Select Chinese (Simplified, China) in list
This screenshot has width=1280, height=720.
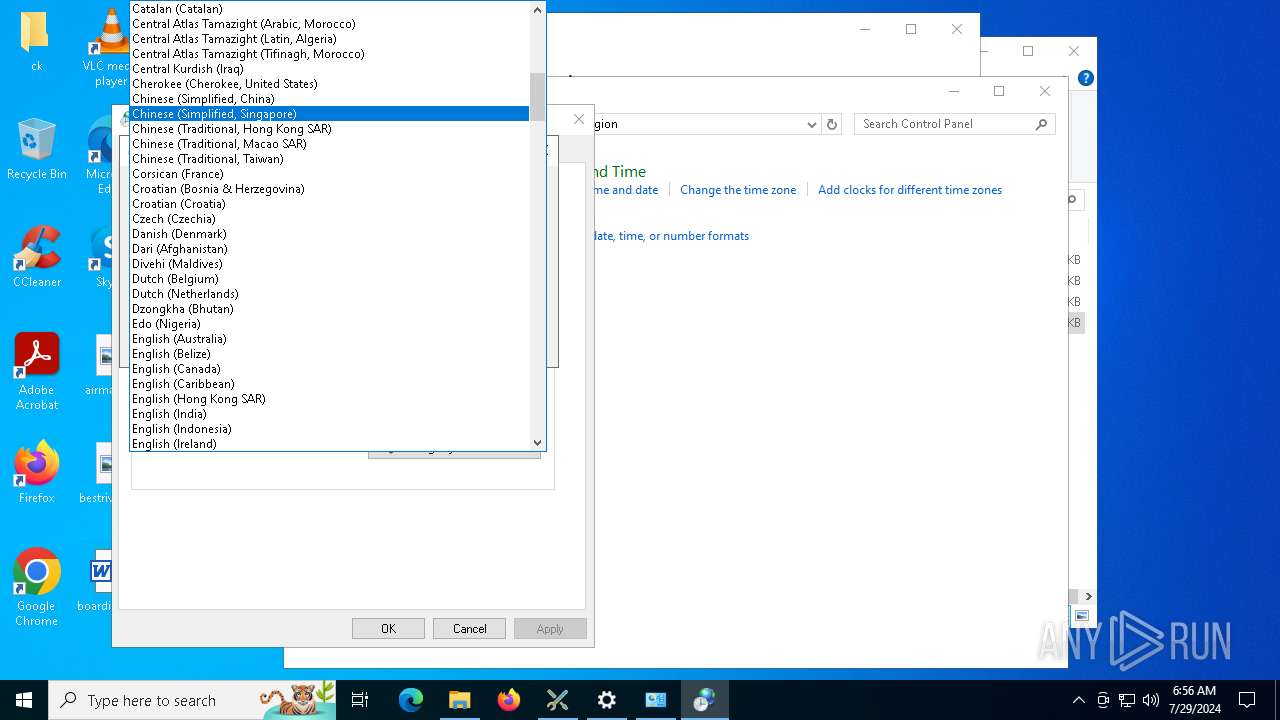point(329,99)
